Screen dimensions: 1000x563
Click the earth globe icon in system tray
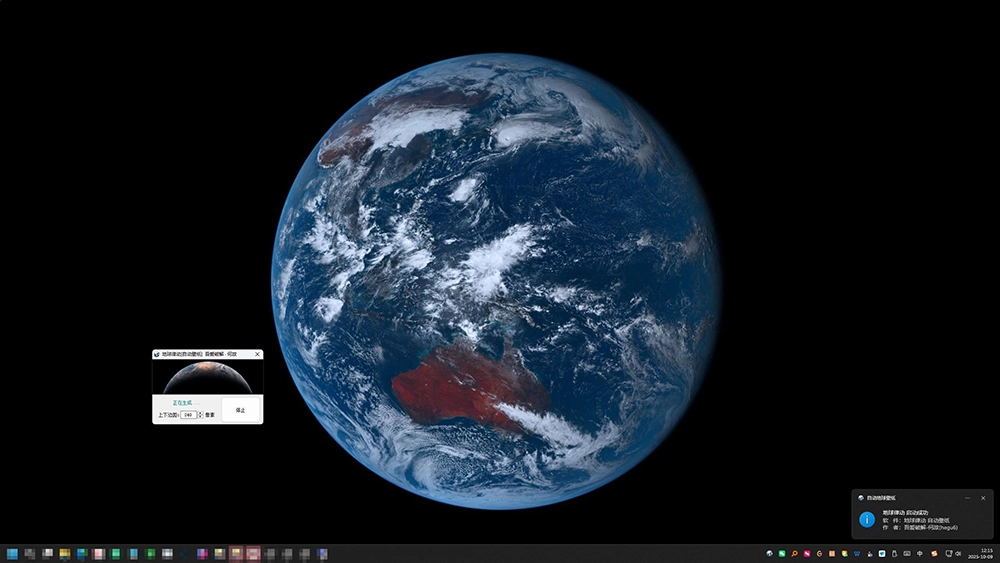(769, 553)
